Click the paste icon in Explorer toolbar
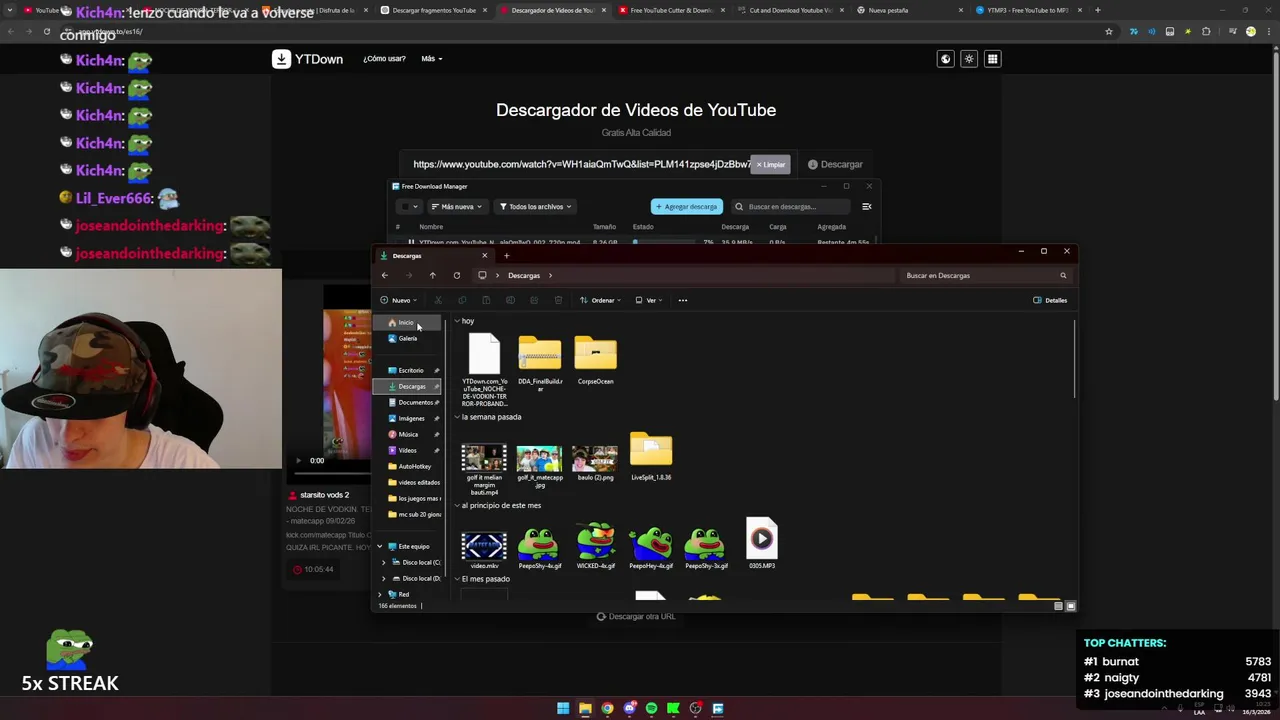 coord(486,300)
